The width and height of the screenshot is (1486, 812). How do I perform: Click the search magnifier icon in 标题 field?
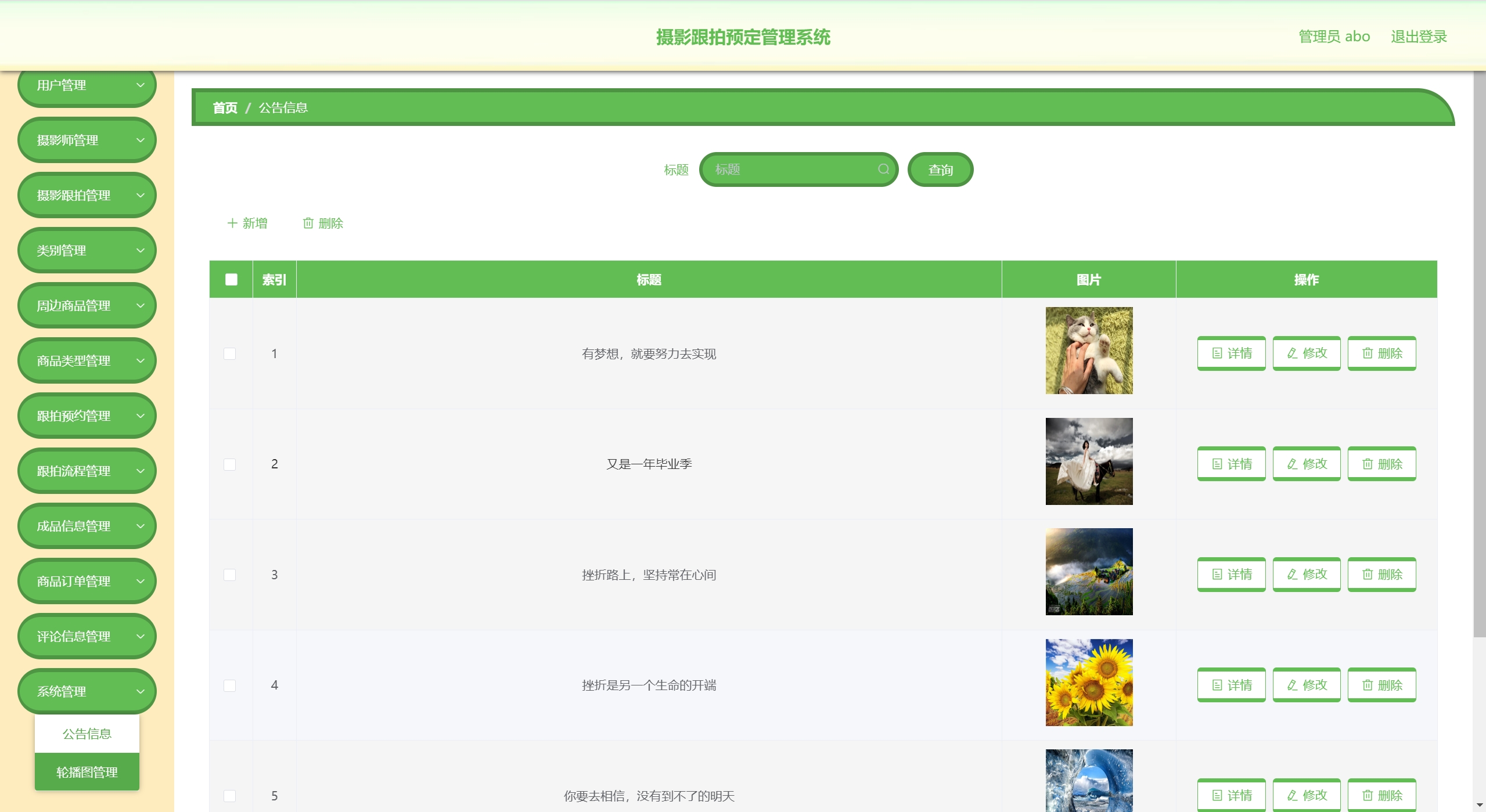pyautogui.click(x=883, y=169)
